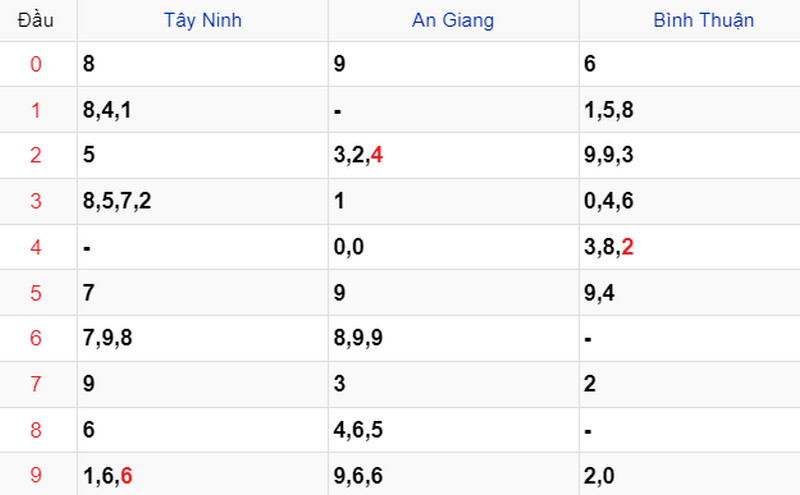Viewport: 800px width, 495px height.
Task: Select the row header digit 9
Action: (x=37, y=476)
